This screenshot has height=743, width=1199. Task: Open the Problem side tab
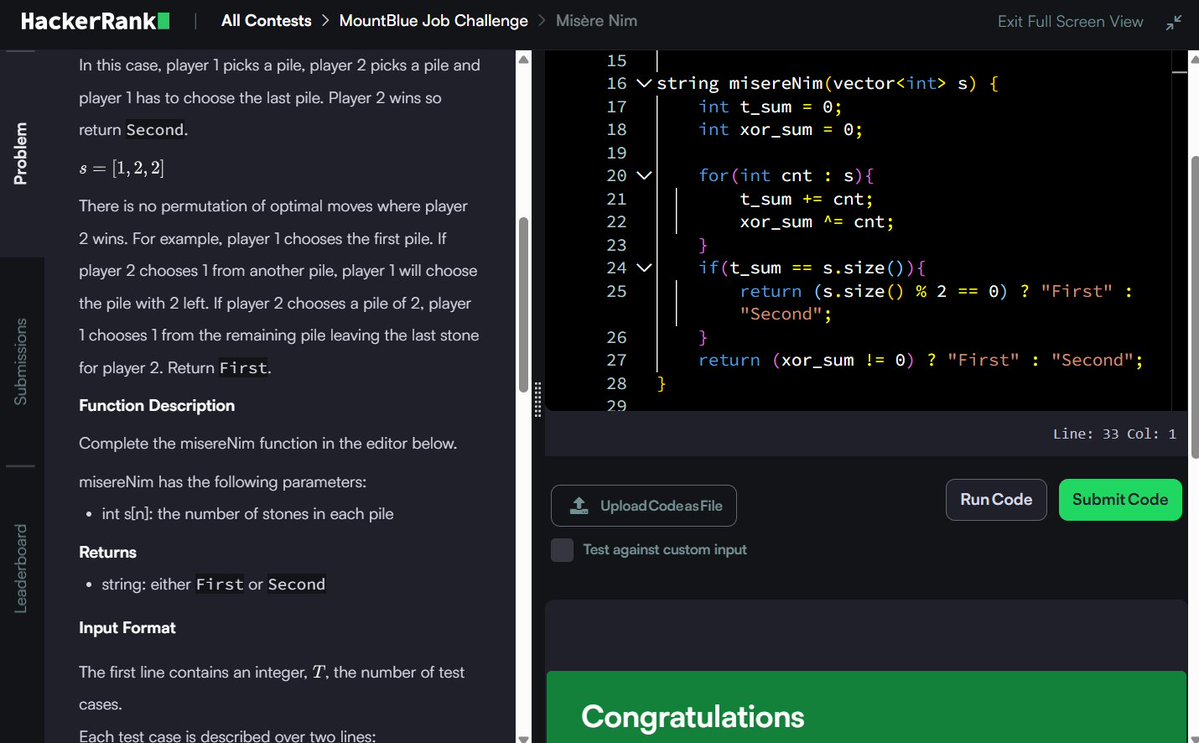click(x=21, y=153)
